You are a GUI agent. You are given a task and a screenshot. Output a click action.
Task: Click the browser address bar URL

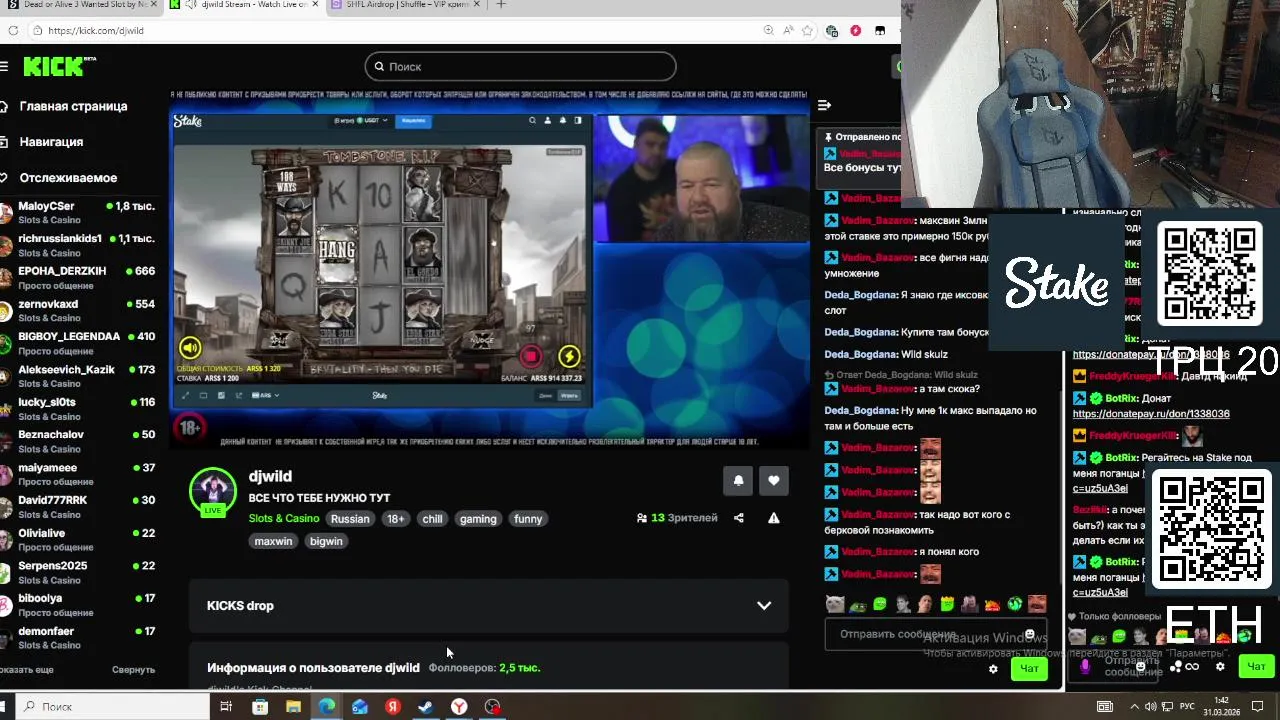pos(96,31)
